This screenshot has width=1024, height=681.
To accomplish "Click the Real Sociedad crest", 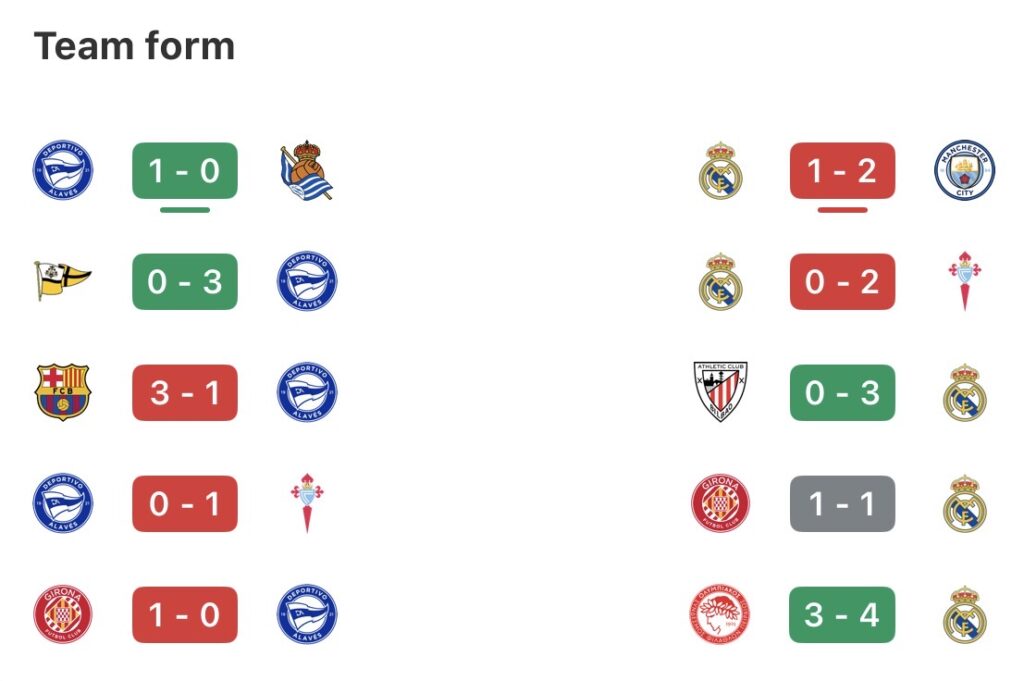I will 307,171.
